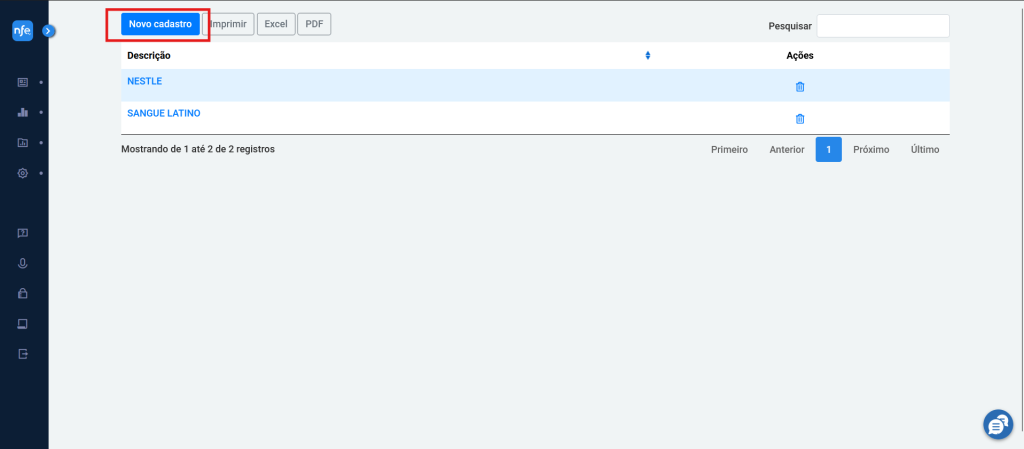Click the Novo cadastro button

pos(160,24)
